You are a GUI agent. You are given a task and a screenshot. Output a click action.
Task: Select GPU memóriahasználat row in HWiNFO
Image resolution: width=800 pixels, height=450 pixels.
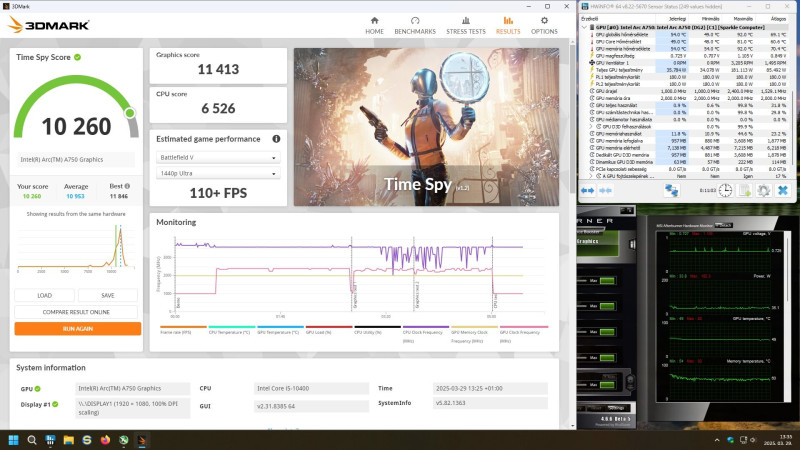686,134
